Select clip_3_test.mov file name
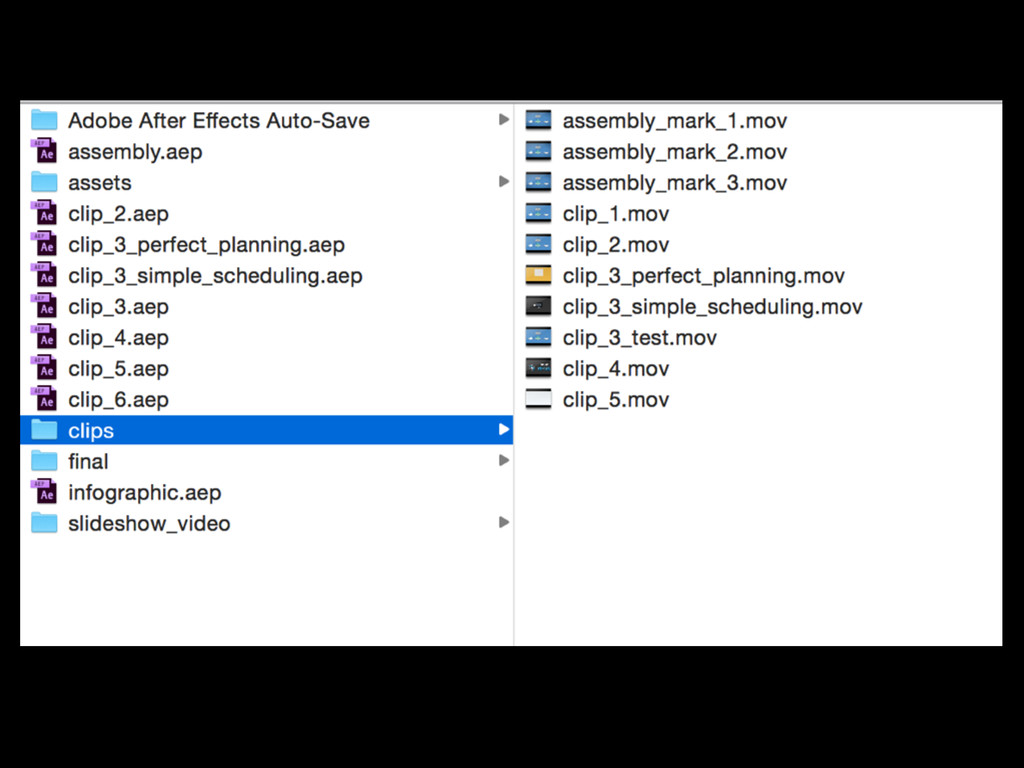This screenshot has height=768, width=1024. pyautogui.click(x=639, y=338)
